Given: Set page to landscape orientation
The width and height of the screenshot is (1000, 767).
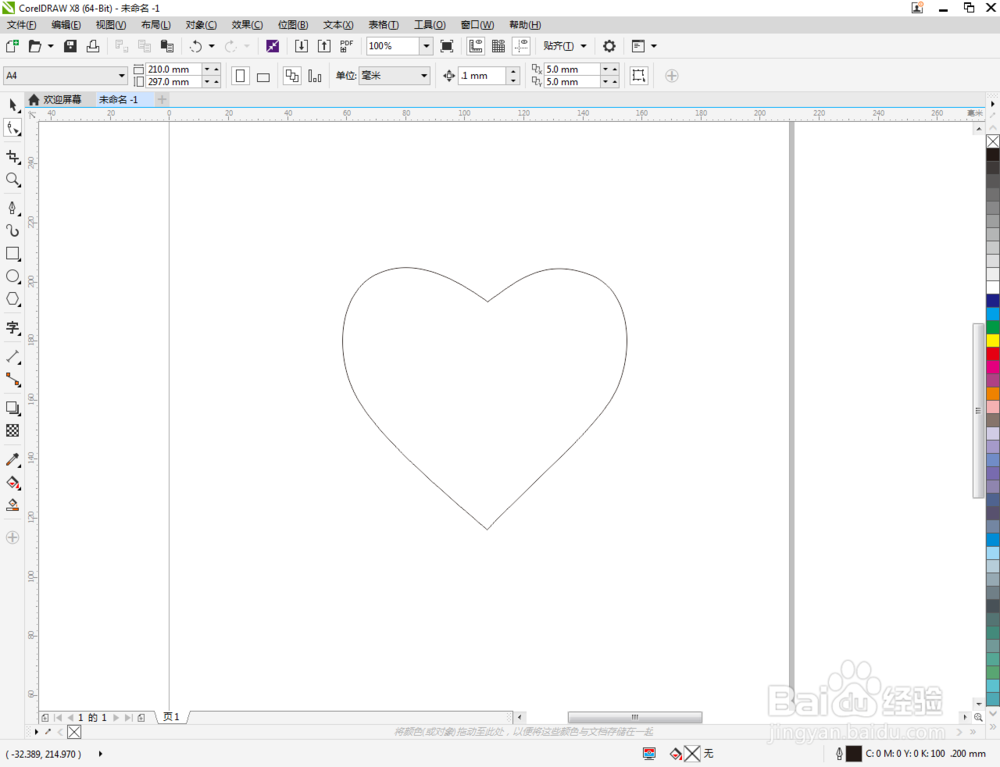Looking at the screenshot, I should [x=263, y=77].
